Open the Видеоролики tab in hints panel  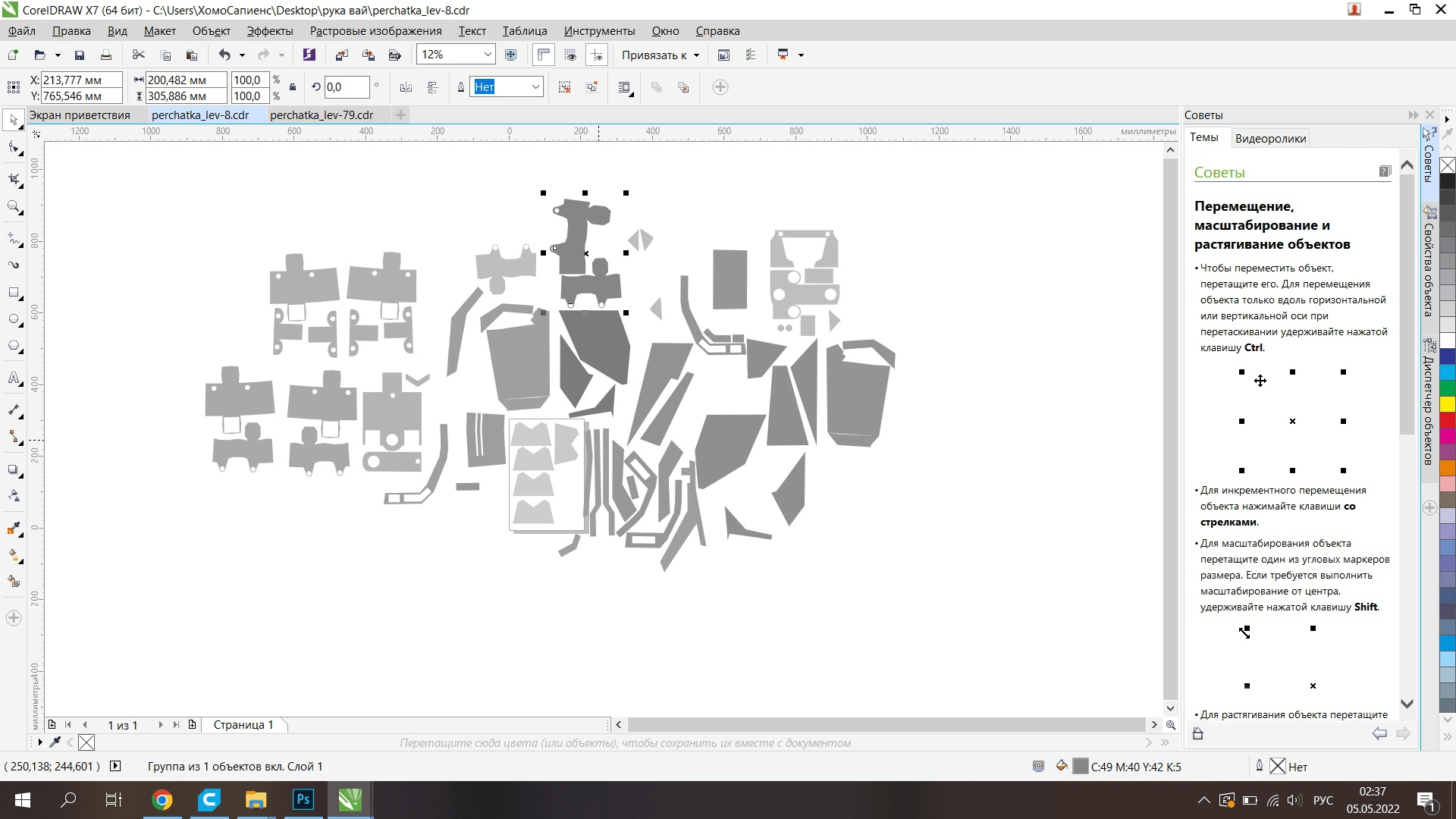pos(1270,138)
